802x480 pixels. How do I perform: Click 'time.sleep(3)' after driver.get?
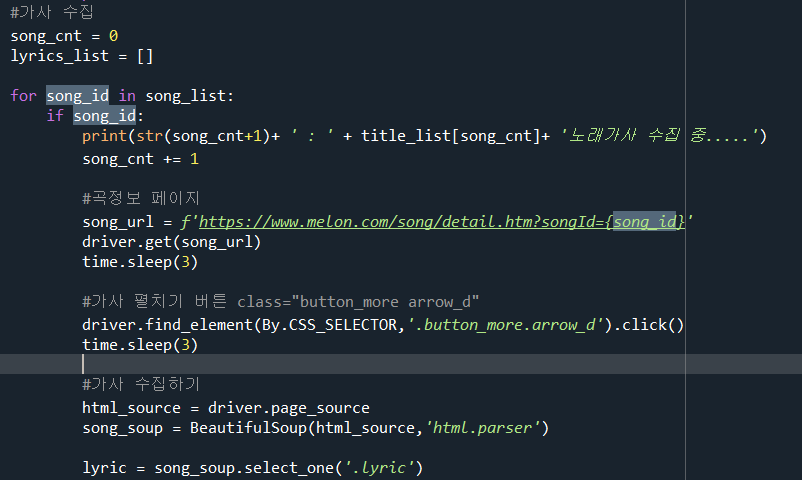point(140,261)
